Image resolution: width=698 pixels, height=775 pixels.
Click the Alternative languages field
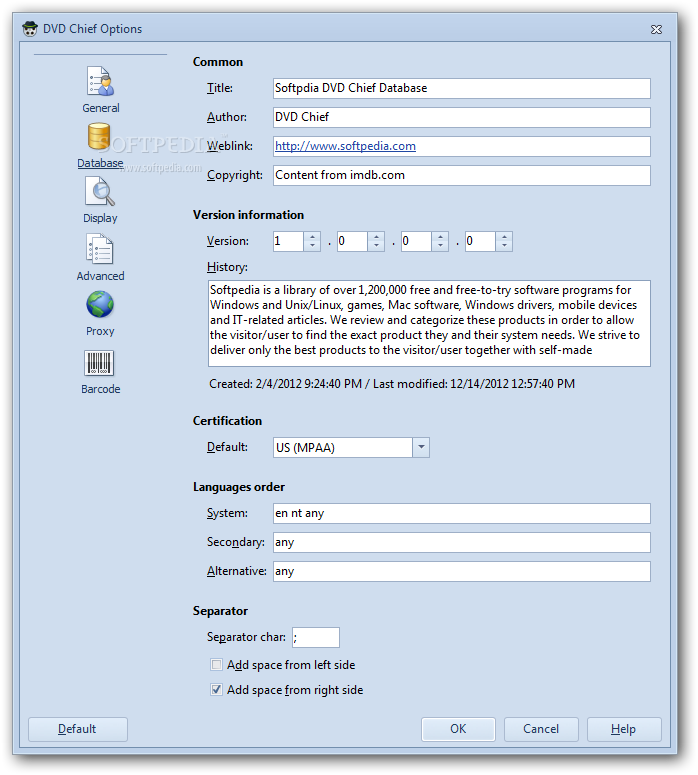pos(462,571)
